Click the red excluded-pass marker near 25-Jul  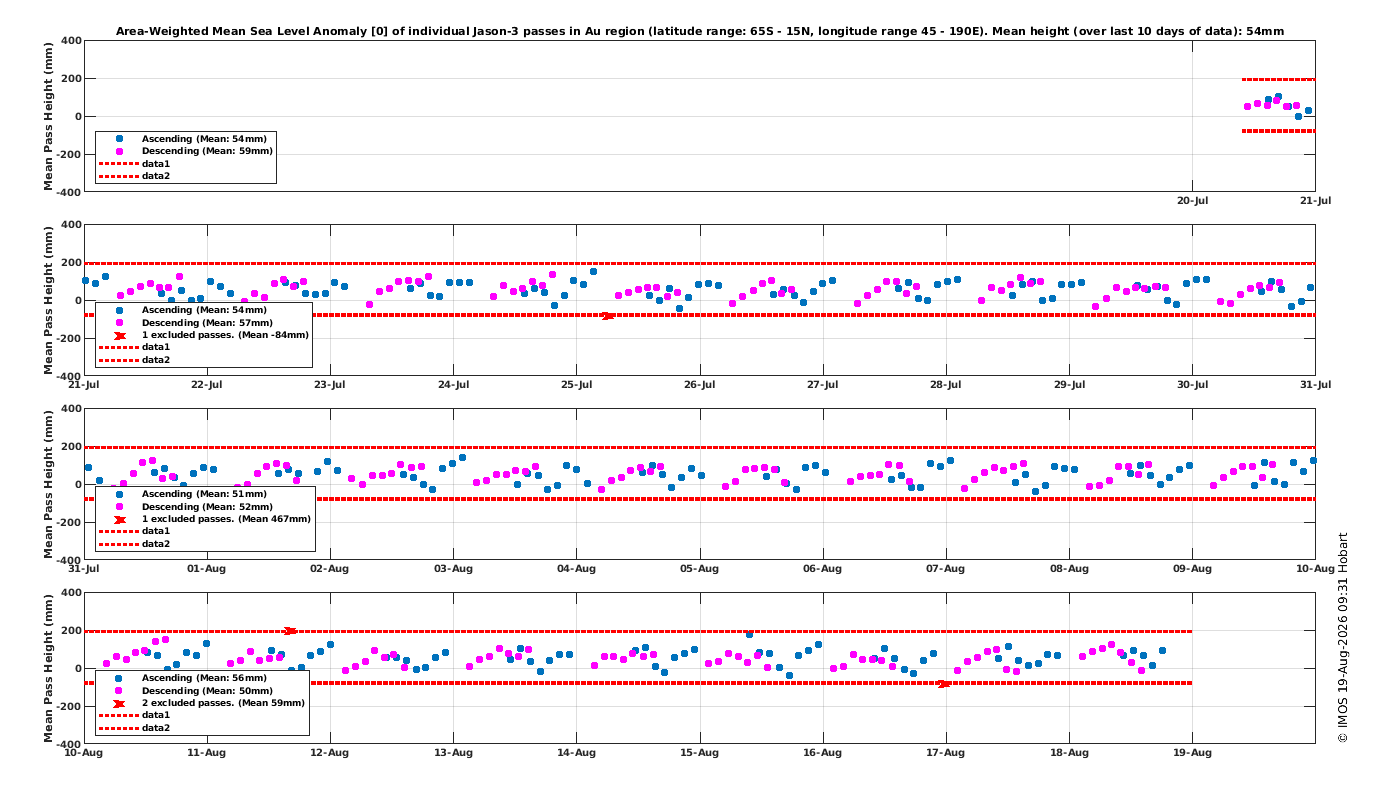click(x=607, y=316)
